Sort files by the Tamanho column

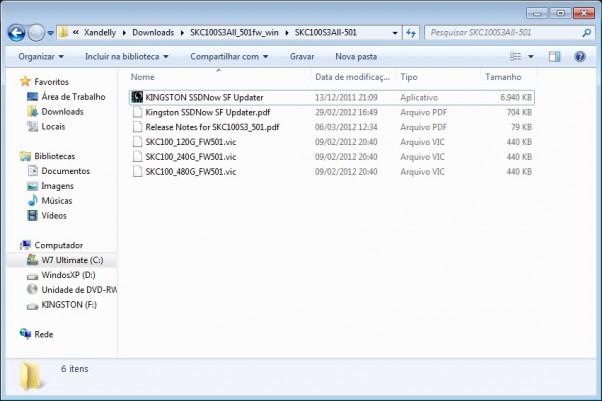(x=503, y=77)
